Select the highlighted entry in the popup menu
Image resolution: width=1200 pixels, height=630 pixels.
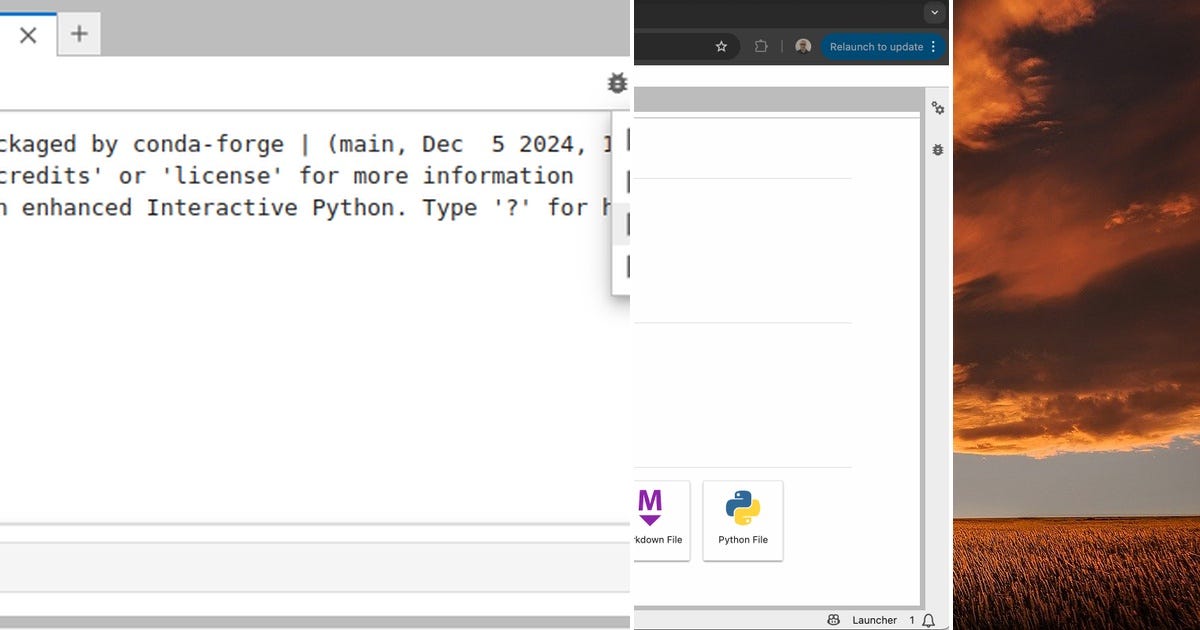622,225
